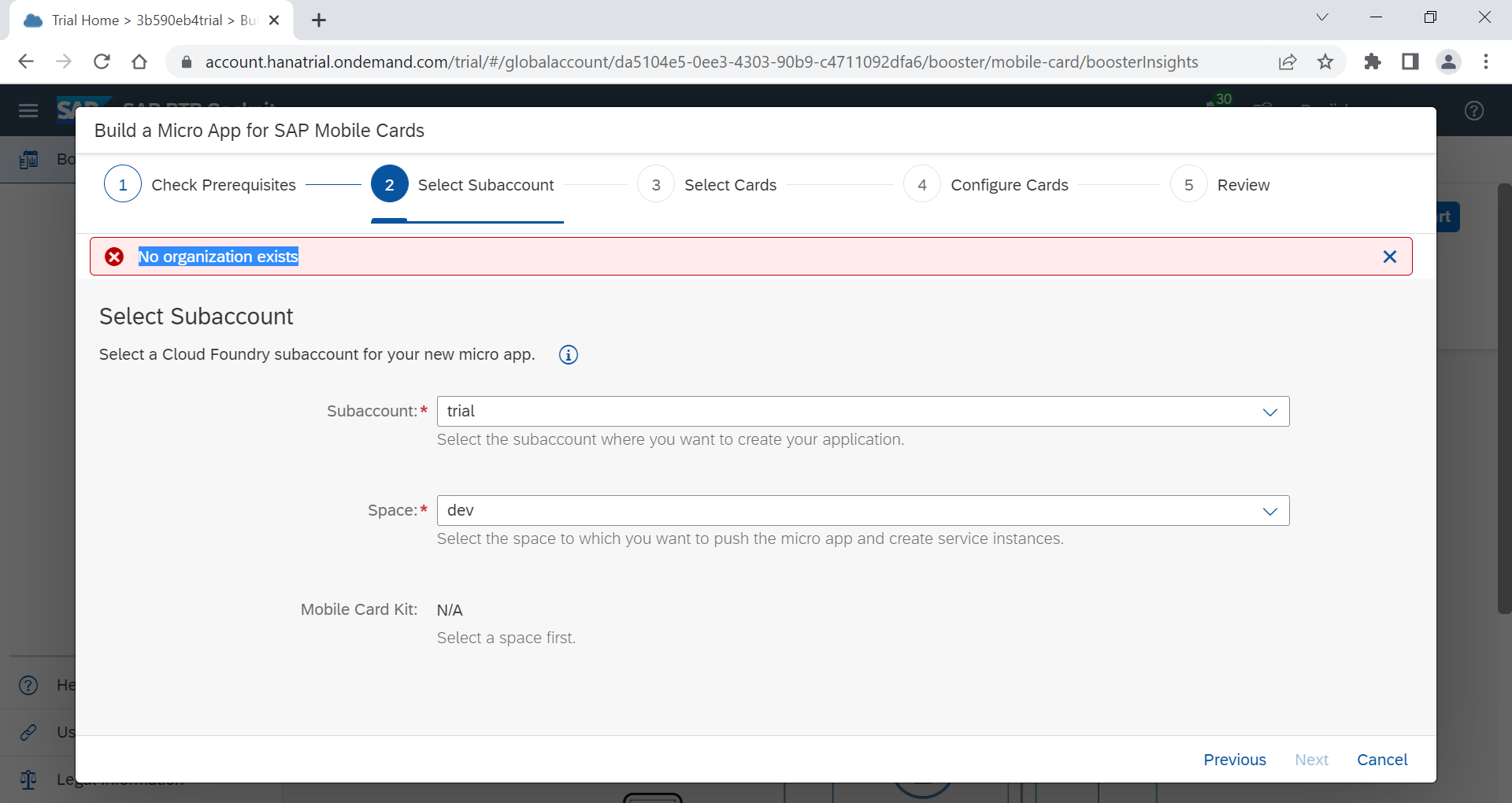1512x803 pixels.
Task: Open browser extensions puzzle icon
Action: pos(1373,61)
